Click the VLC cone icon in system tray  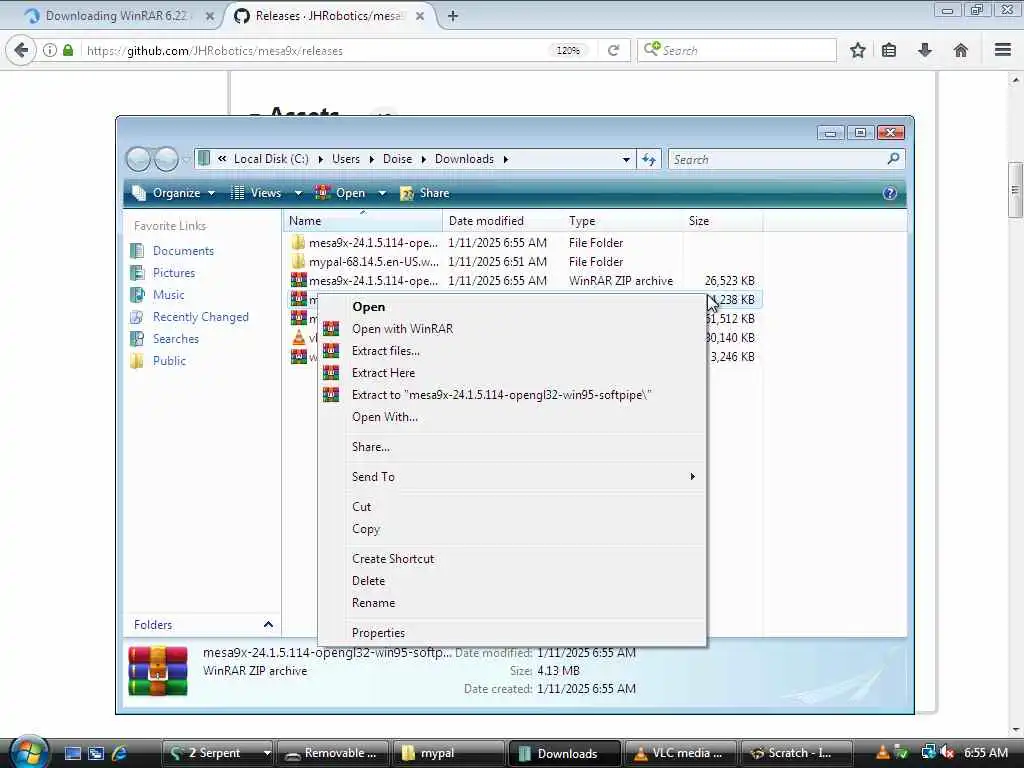tap(882, 752)
